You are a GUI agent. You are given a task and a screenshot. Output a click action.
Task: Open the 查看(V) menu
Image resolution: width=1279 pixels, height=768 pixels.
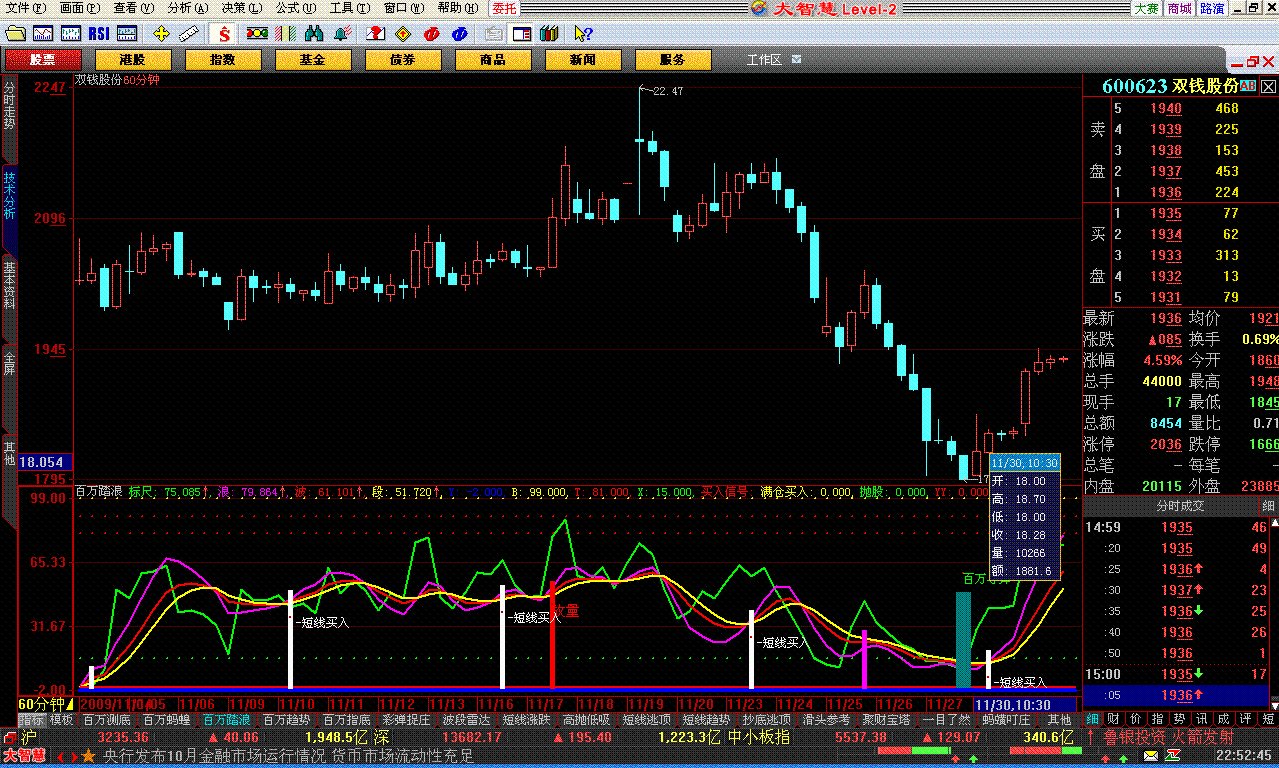pos(134,8)
